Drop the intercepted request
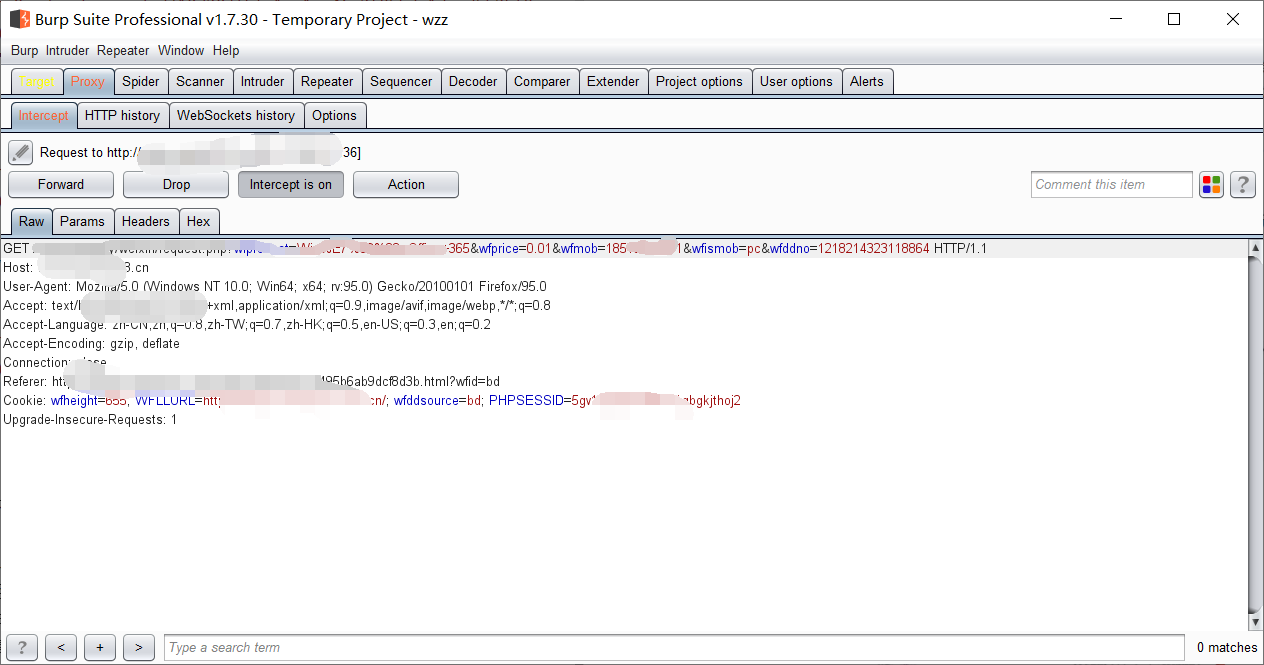The image size is (1264, 665). [x=176, y=184]
